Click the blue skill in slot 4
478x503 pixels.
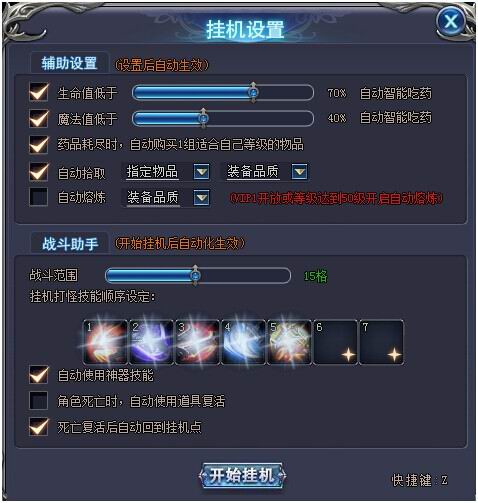point(244,342)
